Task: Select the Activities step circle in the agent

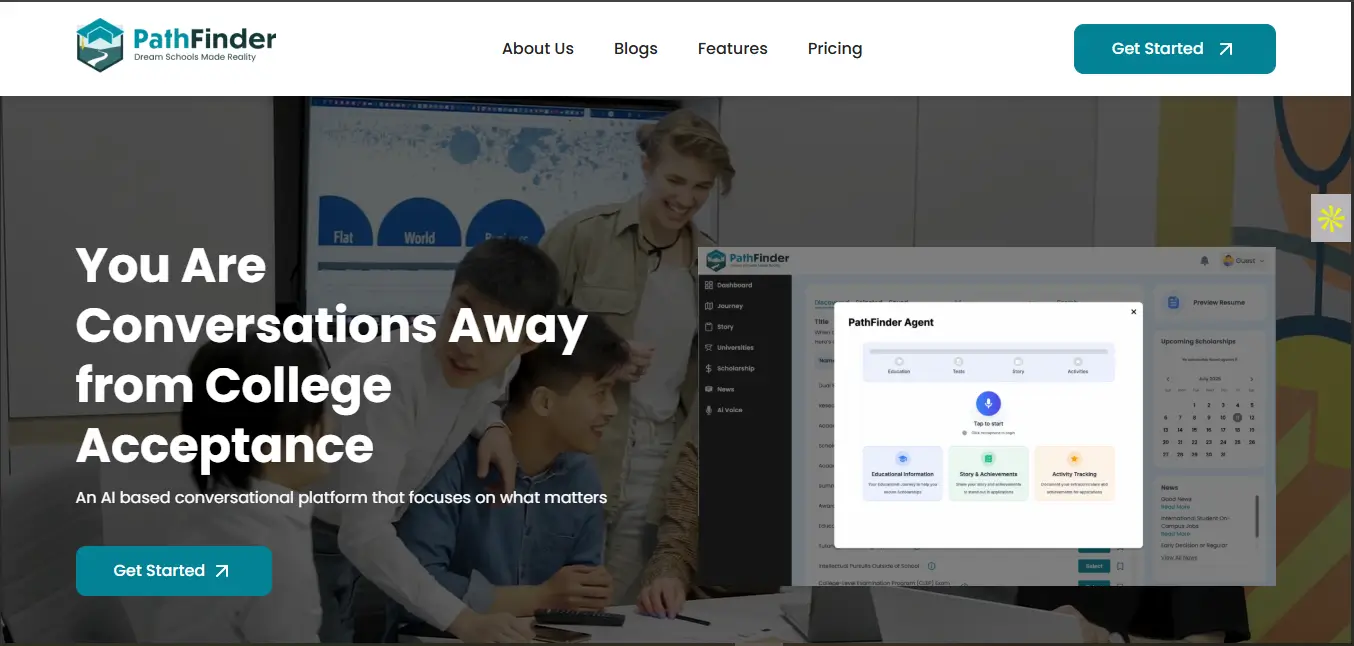Action: [x=1078, y=362]
